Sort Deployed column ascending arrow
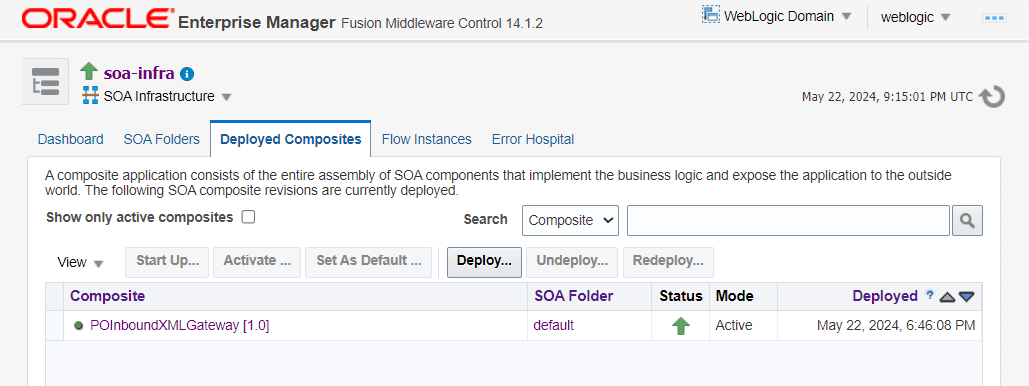 click(x=947, y=297)
